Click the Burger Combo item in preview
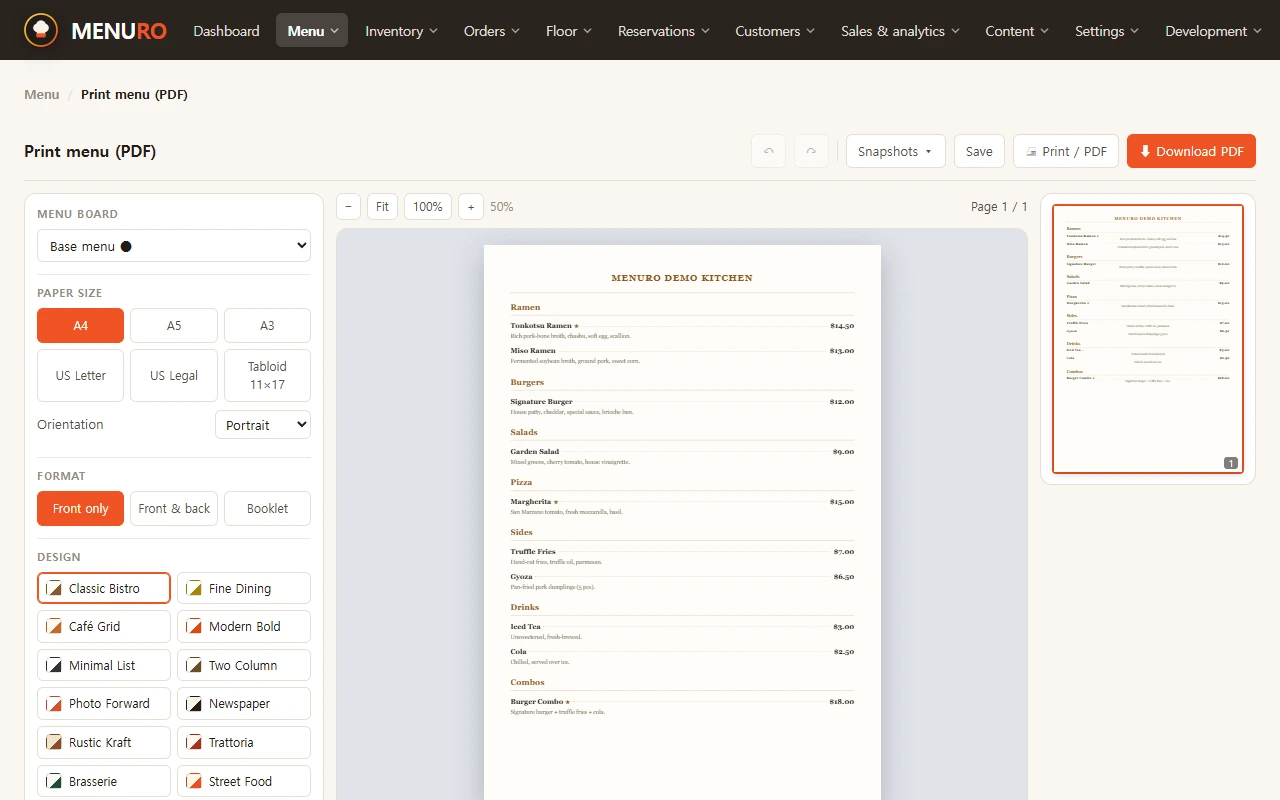Image resolution: width=1280 pixels, height=800 pixels. (x=682, y=706)
